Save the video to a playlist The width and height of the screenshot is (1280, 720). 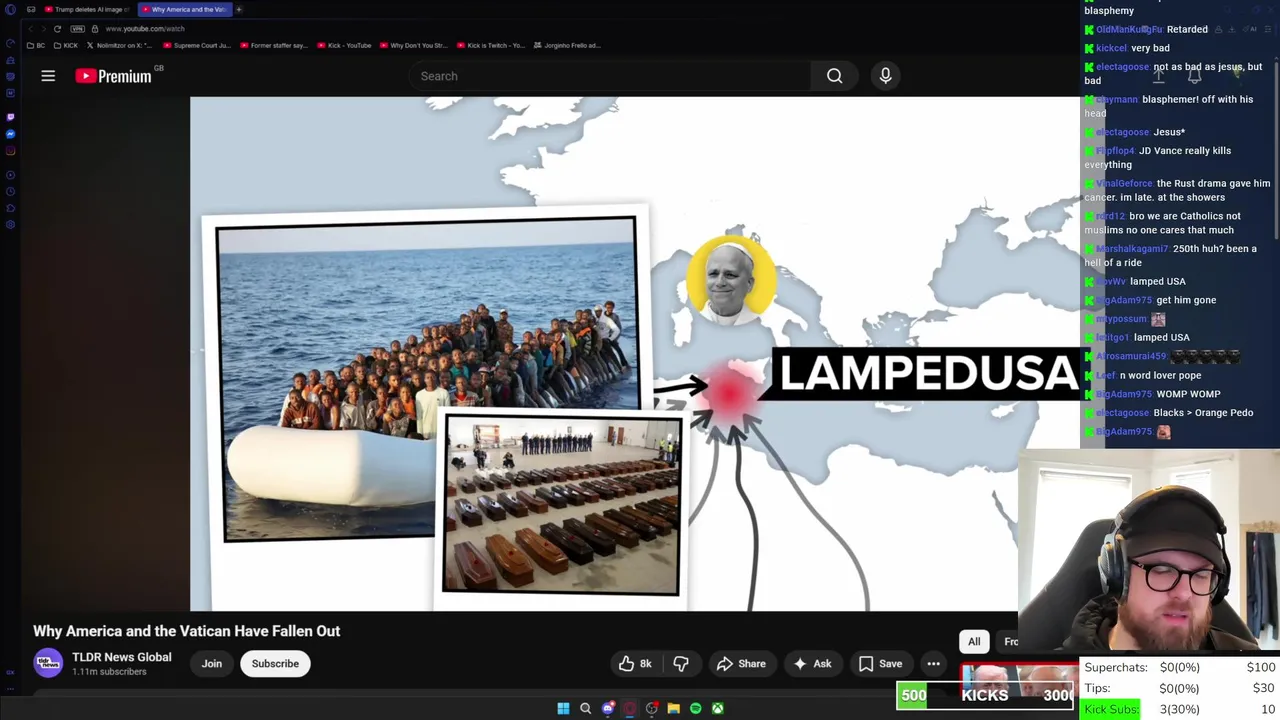click(x=880, y=664)
